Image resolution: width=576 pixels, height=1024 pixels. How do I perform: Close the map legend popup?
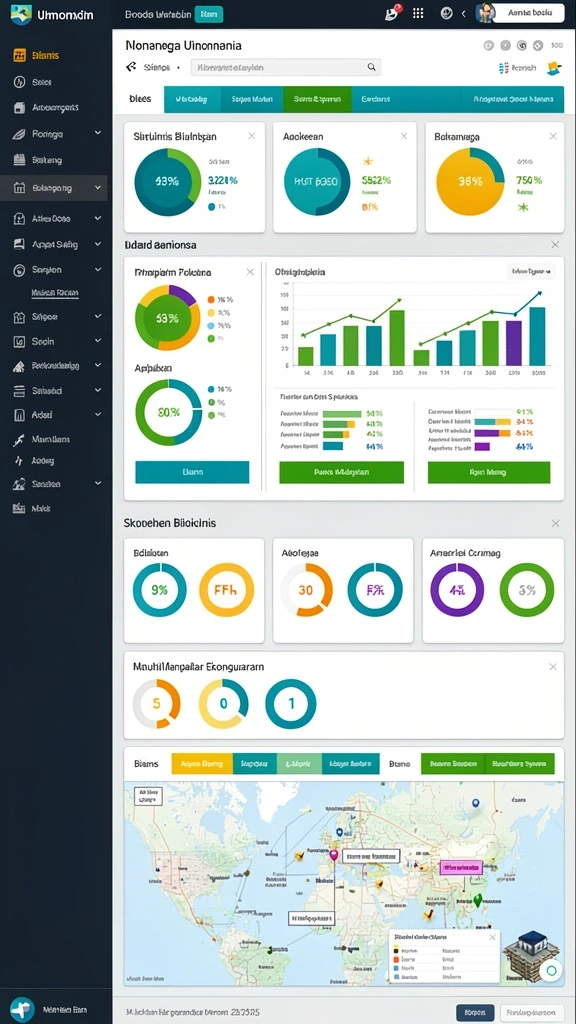click(492, 937)
